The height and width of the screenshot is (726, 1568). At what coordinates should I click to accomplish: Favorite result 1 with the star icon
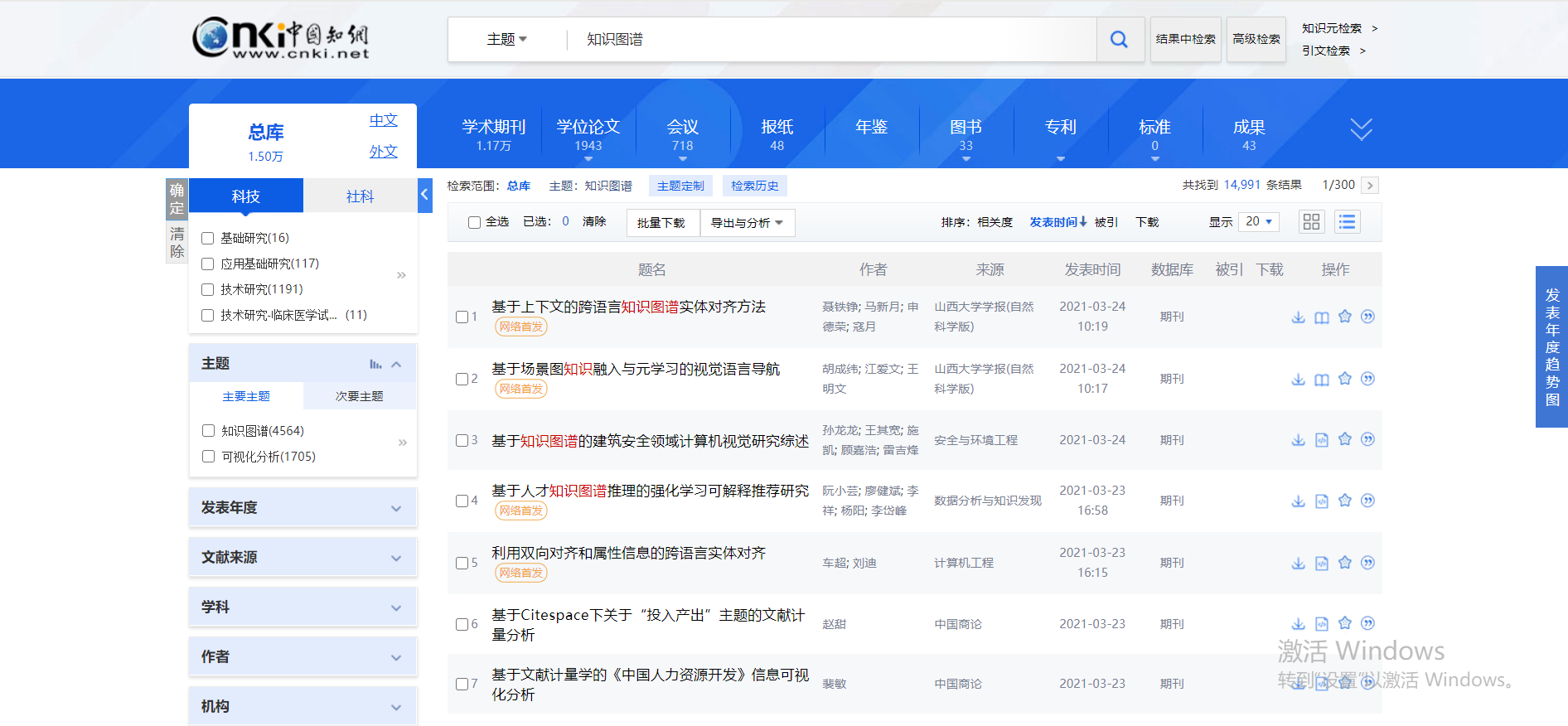tap(1345, 317)
